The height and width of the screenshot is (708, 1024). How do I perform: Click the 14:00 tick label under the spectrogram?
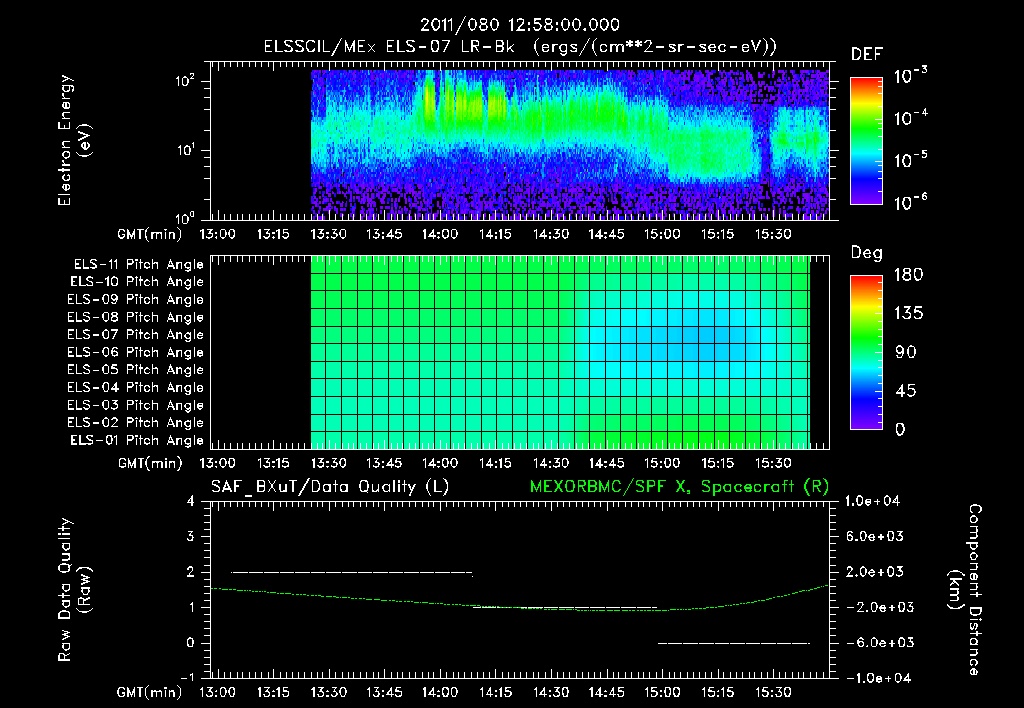coord(440,234)
